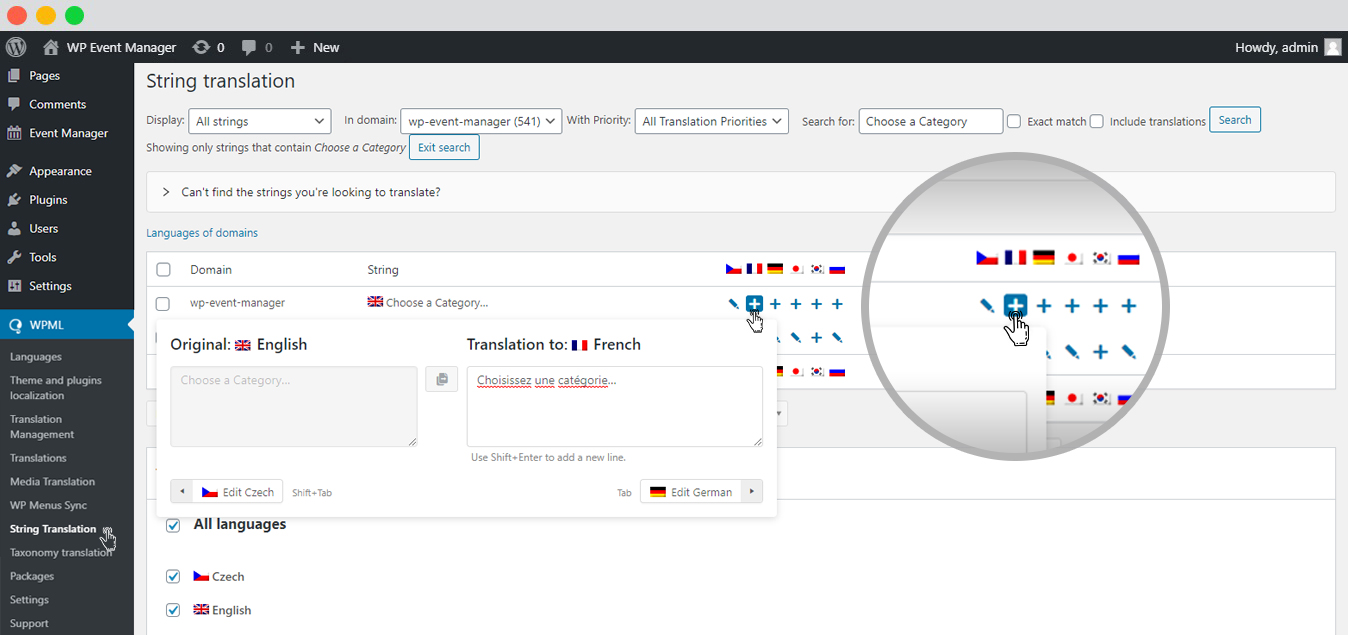Open Media Translation submenu item
Image resolution: width=1348 pixels, height=635 pixels.
click(52, 482)
